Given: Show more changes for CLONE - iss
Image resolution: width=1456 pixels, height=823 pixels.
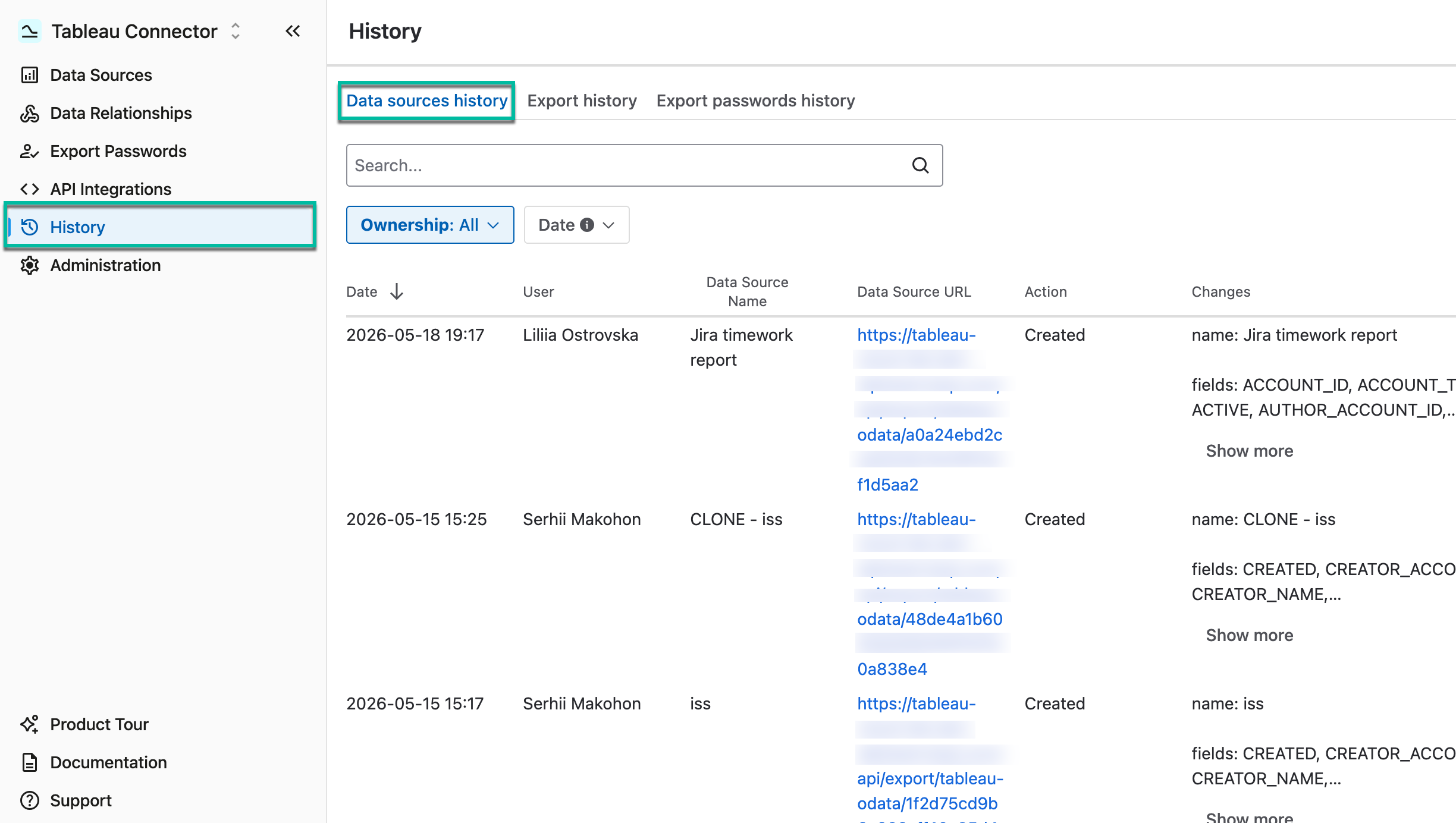Looking at the screenshot, I should (1249, 635).
